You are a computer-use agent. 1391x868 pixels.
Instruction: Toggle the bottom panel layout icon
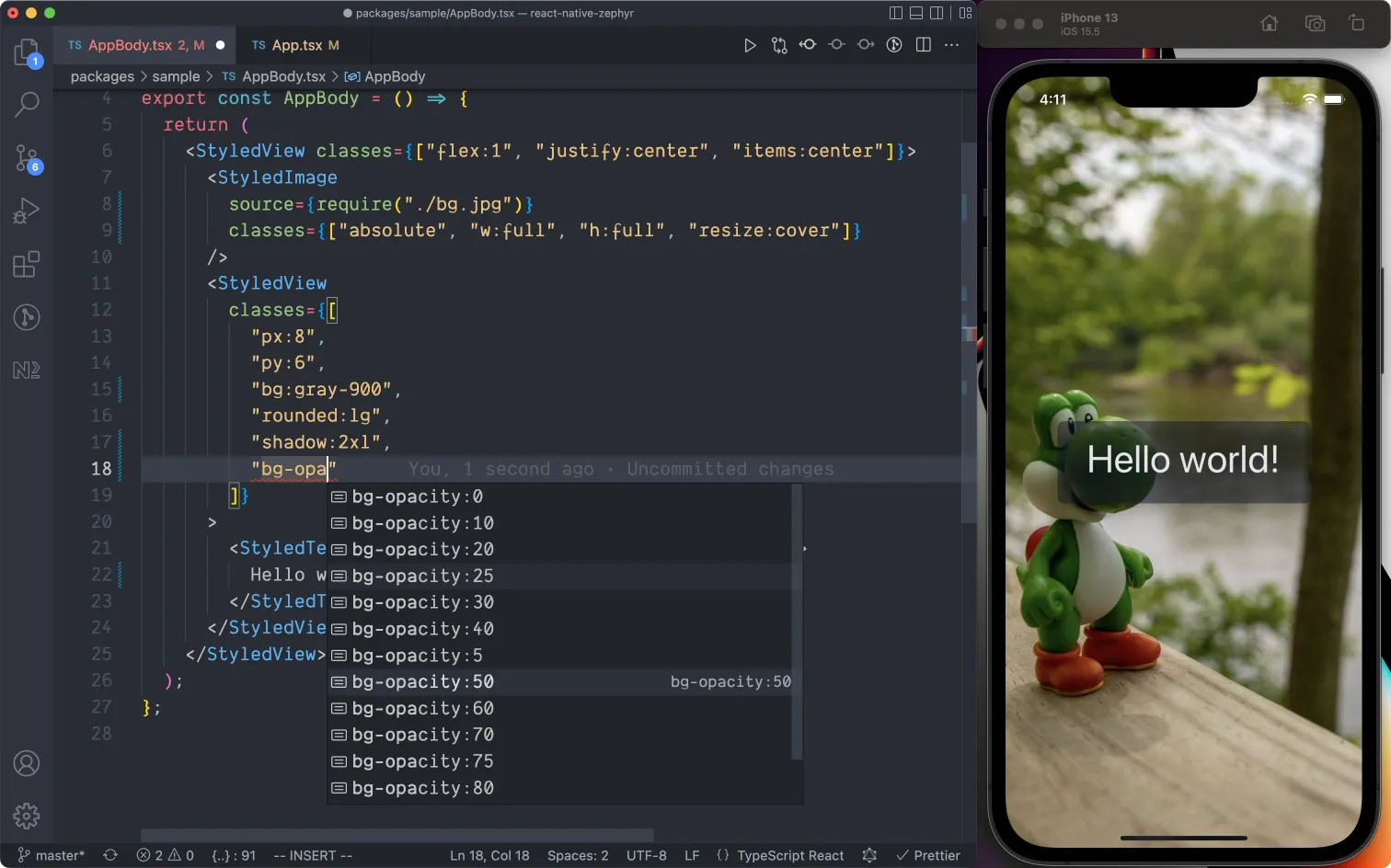point(916,13)
